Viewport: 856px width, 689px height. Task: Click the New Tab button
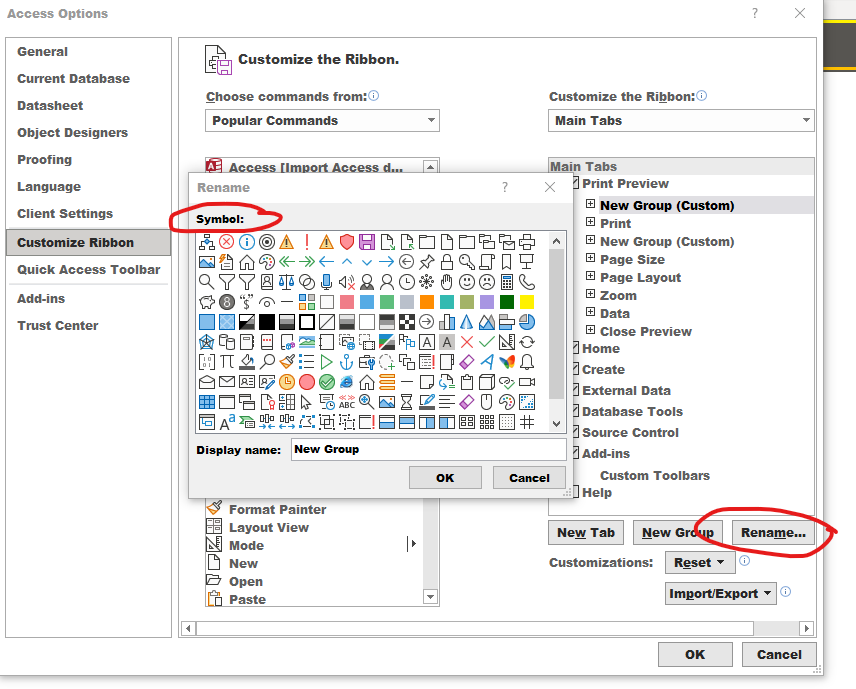pos(586,532)
